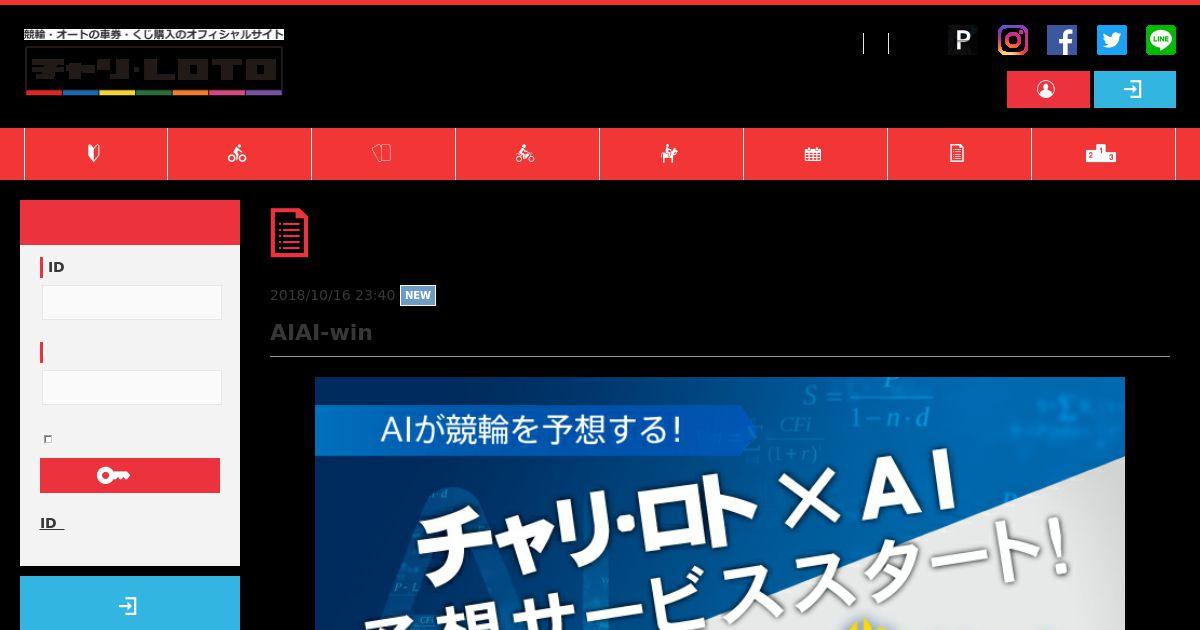Open the document page nav item

pos(960,154)
